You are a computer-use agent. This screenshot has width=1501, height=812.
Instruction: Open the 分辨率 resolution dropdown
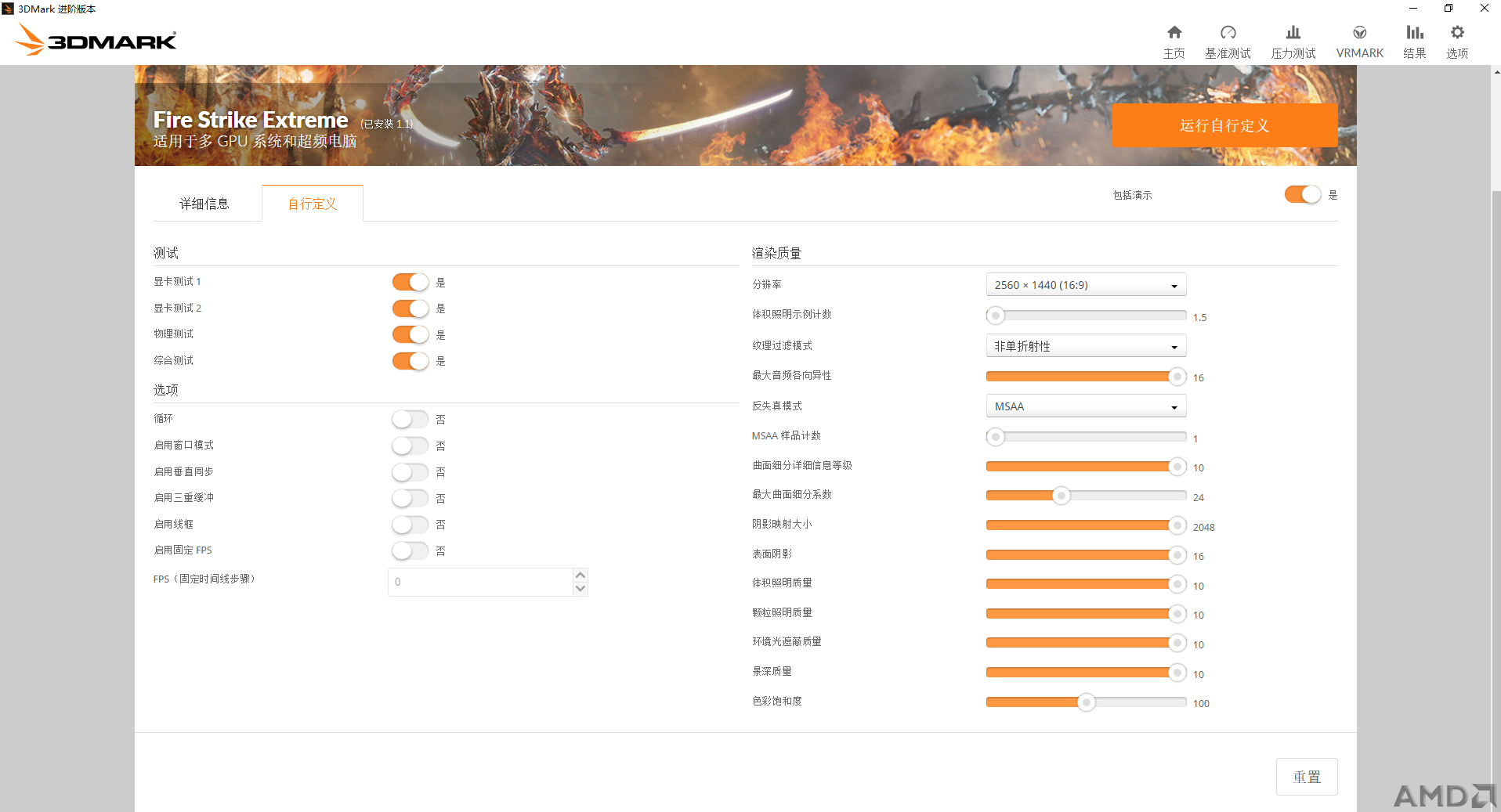pos(1086,285)
